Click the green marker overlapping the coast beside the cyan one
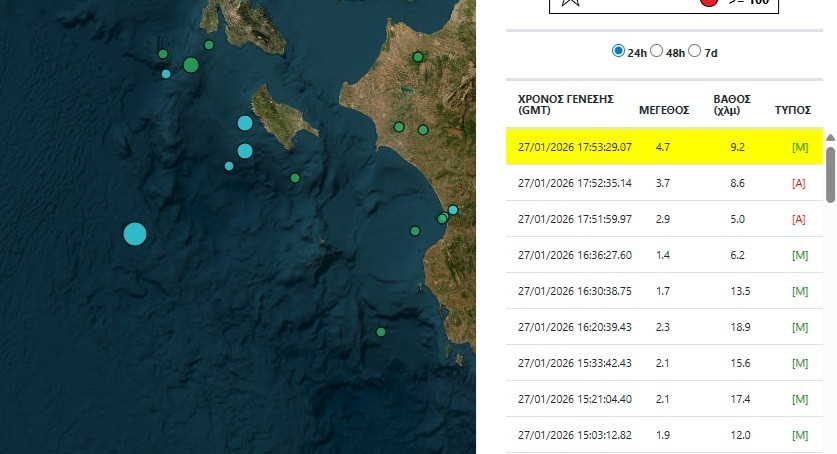 (x=442, y=218)
